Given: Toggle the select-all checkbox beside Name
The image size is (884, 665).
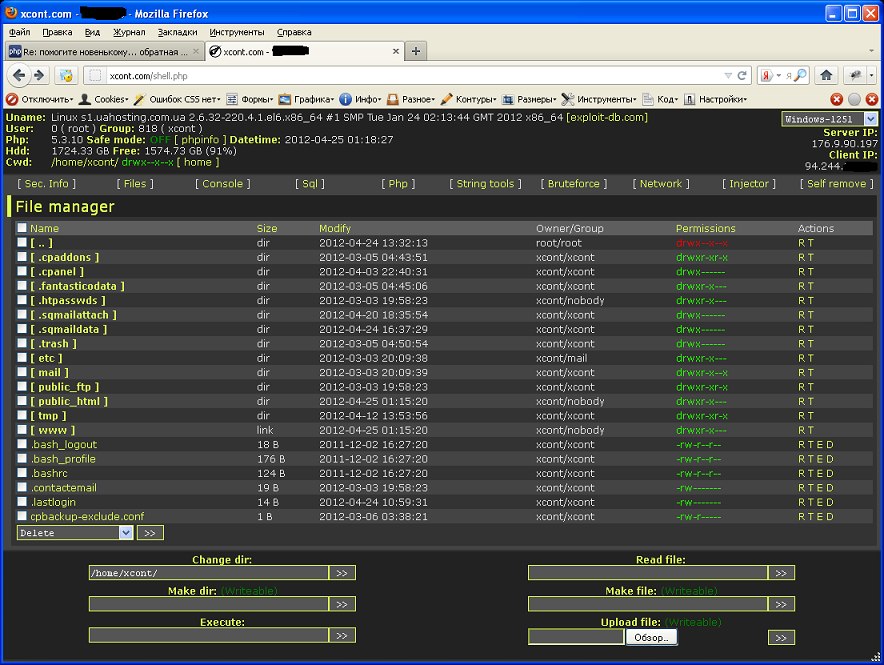Looking at the screenshot, I should (x=22, y=228).
